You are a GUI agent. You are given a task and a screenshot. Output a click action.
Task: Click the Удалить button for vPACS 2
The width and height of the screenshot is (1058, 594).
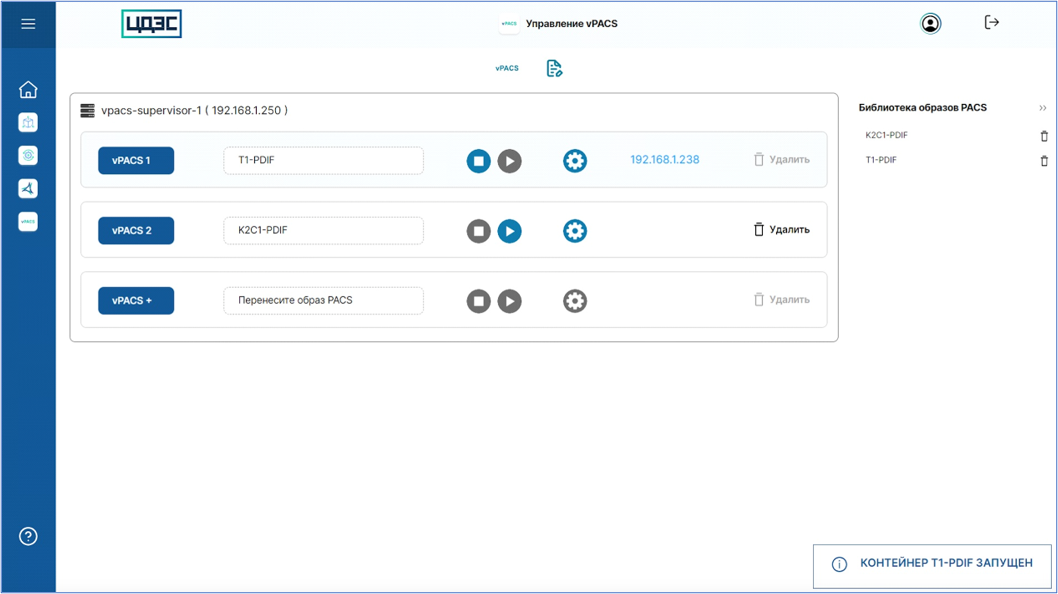coord(781,230)
